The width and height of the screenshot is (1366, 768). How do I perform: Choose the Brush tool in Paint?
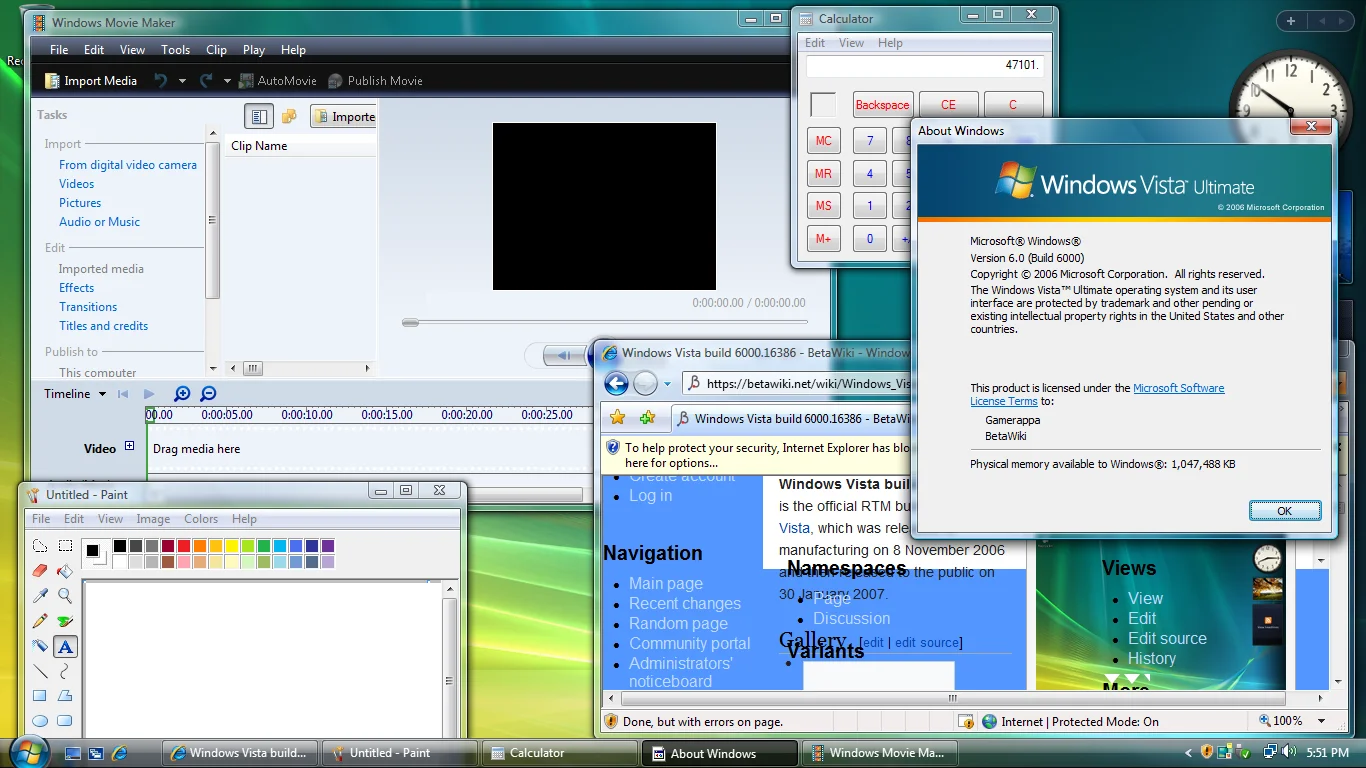click(x=65, y=621)
